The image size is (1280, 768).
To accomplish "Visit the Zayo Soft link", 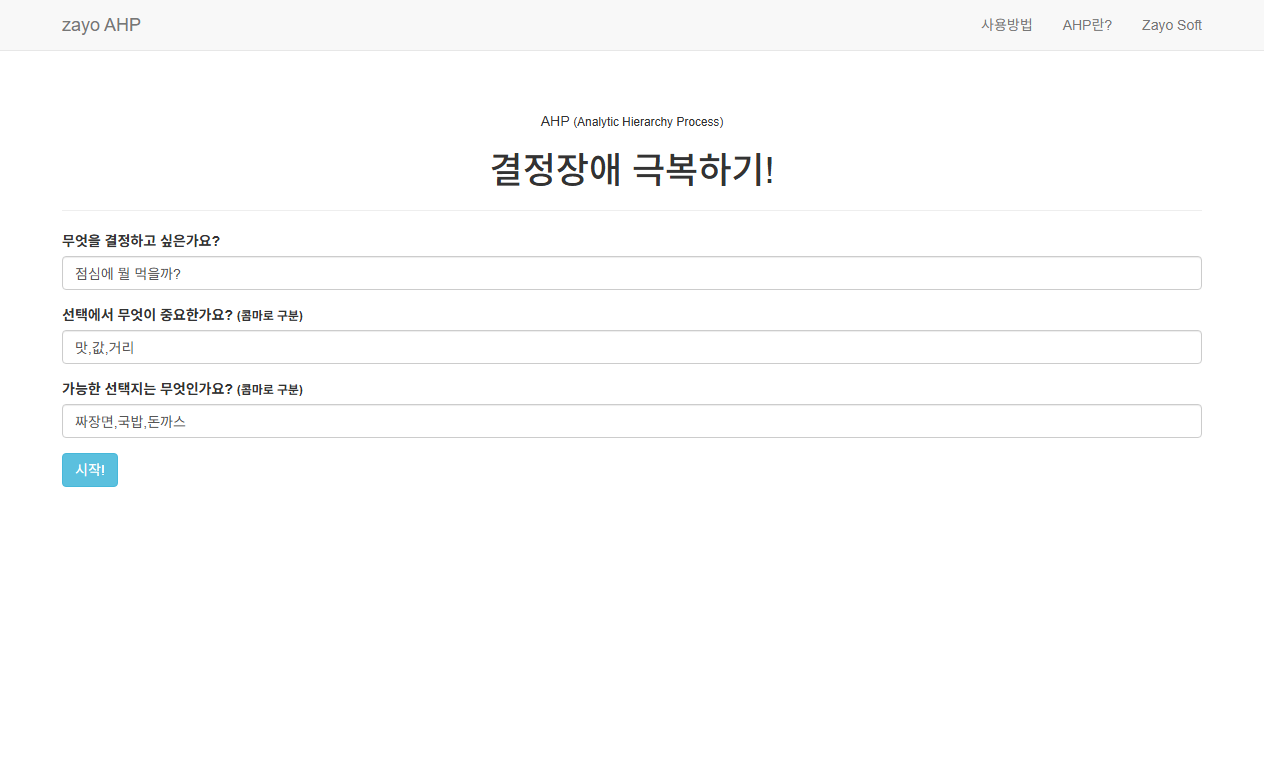I will tap(1171, 25).
